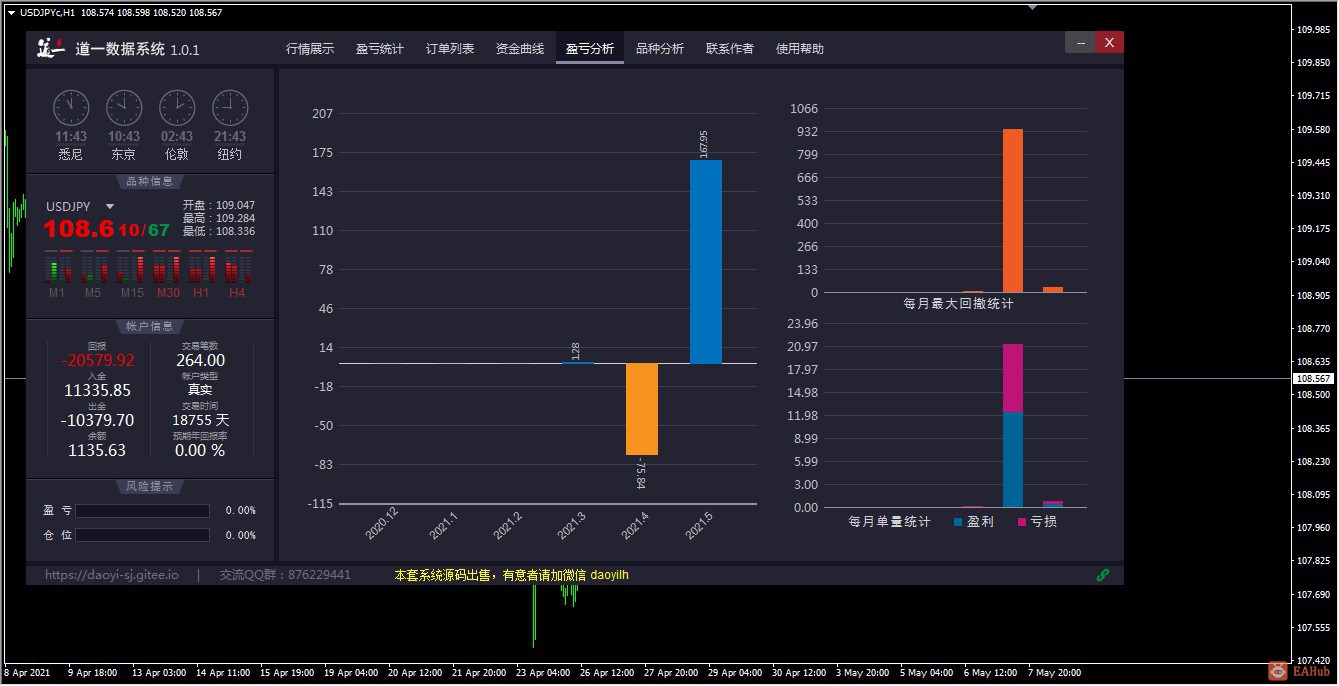The width and height of the screenshot is (1339, 686).
Task: Select the 盈亏分析 tab
Action: [x=590, y=49]
